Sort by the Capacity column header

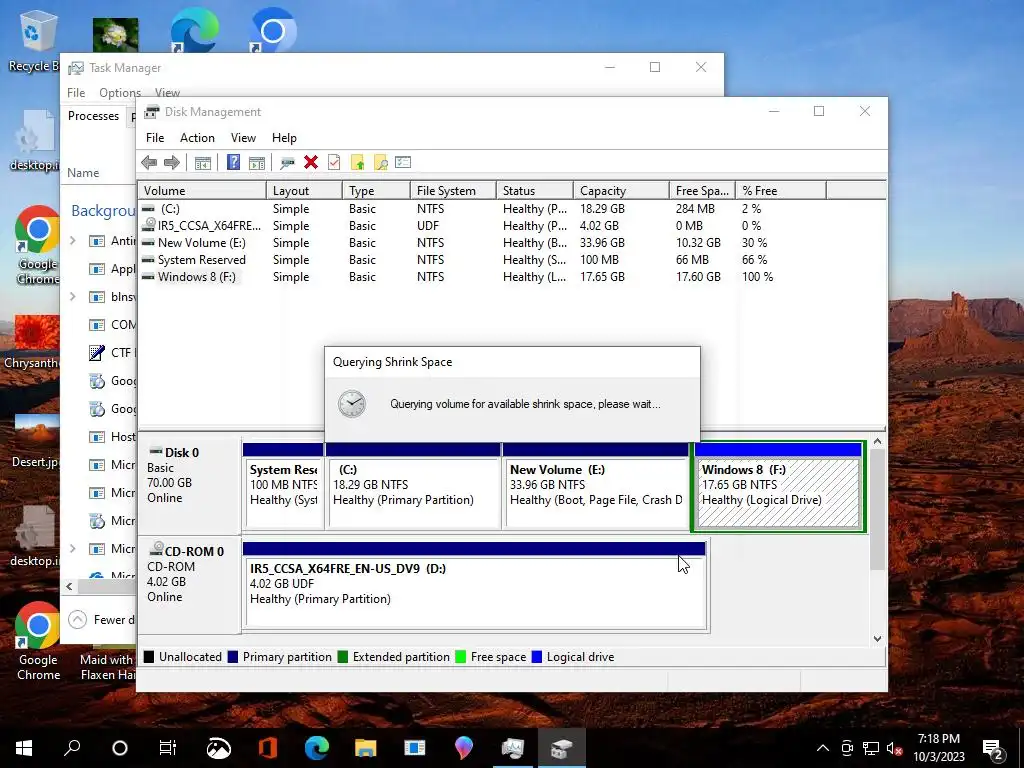pyautogui.click(x=621, y=191)
